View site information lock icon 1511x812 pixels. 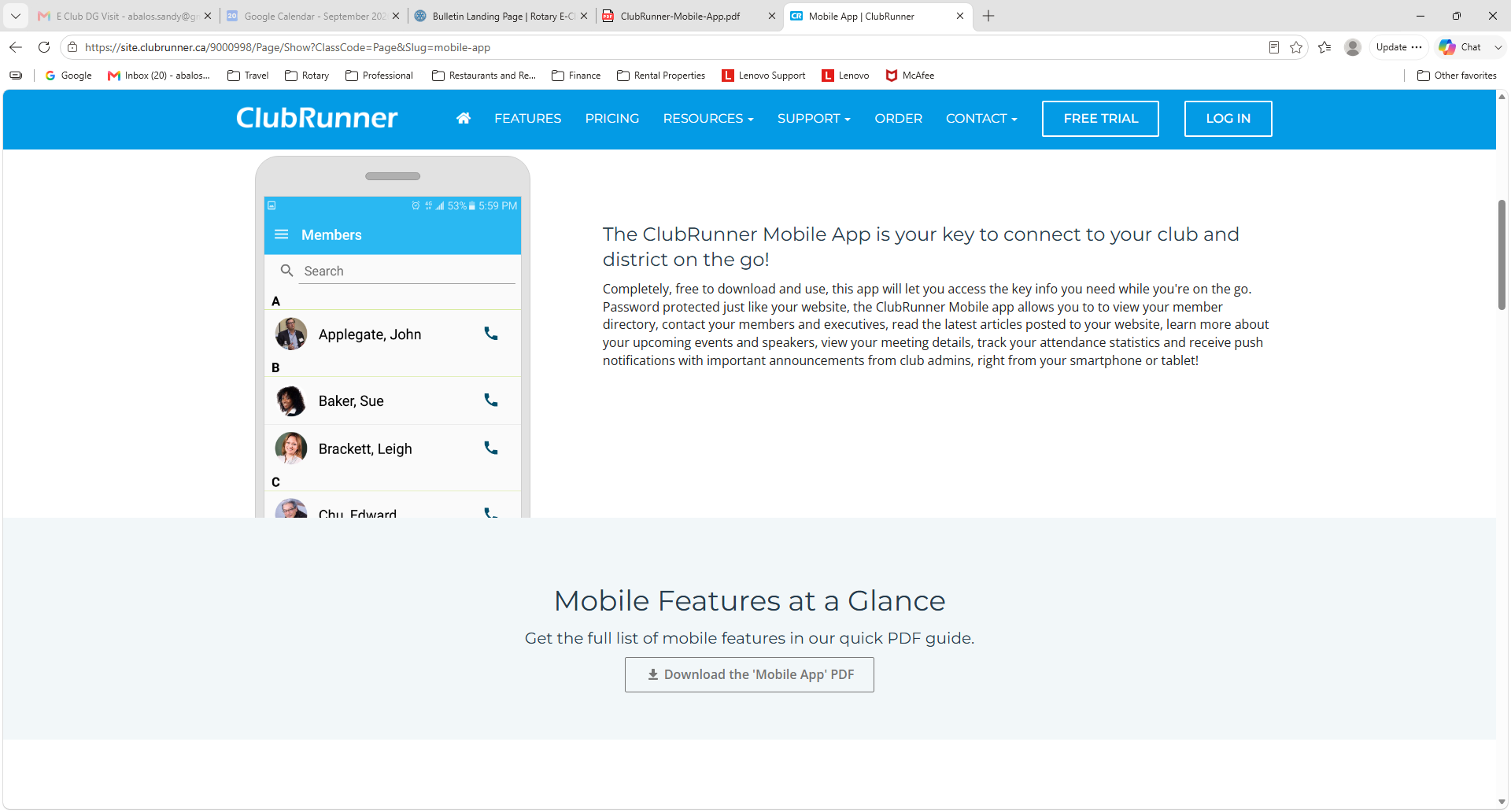pyautogui.click(x=72, y=47)
